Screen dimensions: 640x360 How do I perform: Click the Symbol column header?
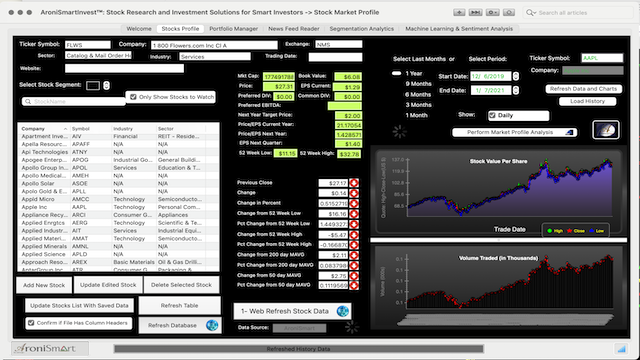pyautogui.click(x=91, y=129)
